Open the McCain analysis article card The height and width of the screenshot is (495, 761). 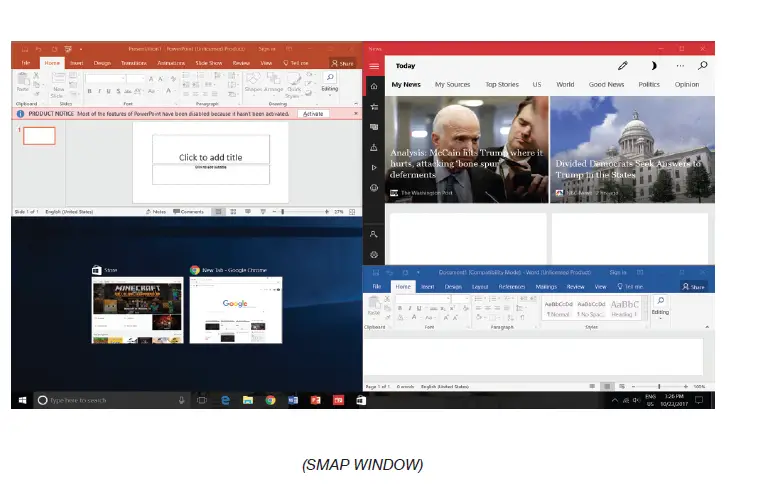[x=467, y=149]
